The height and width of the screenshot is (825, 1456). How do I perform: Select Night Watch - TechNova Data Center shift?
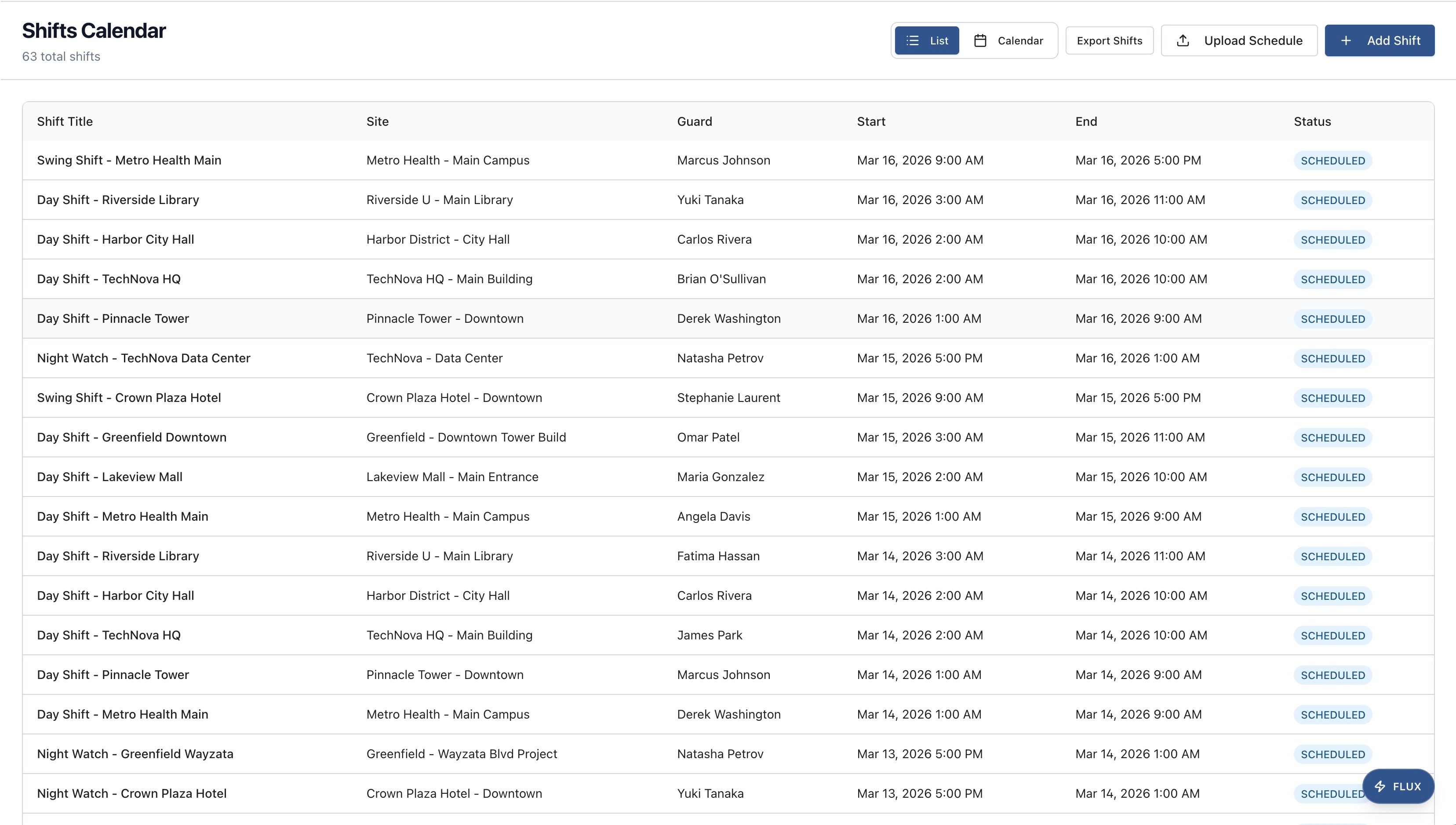pos(143,358)
